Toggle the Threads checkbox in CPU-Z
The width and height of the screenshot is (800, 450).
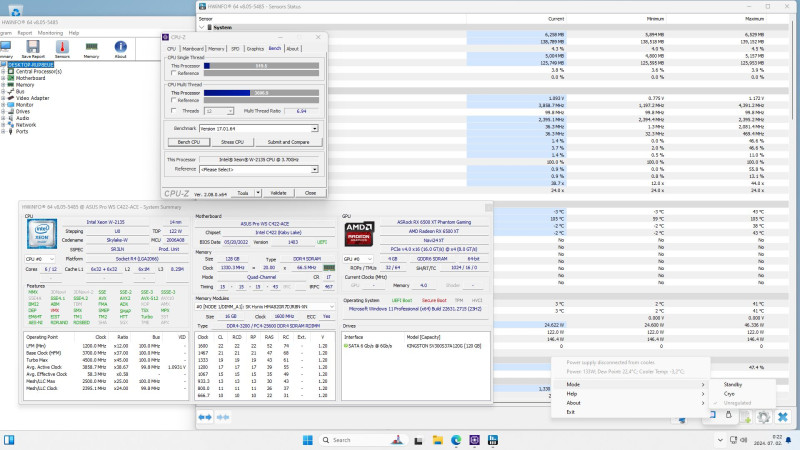173,111
